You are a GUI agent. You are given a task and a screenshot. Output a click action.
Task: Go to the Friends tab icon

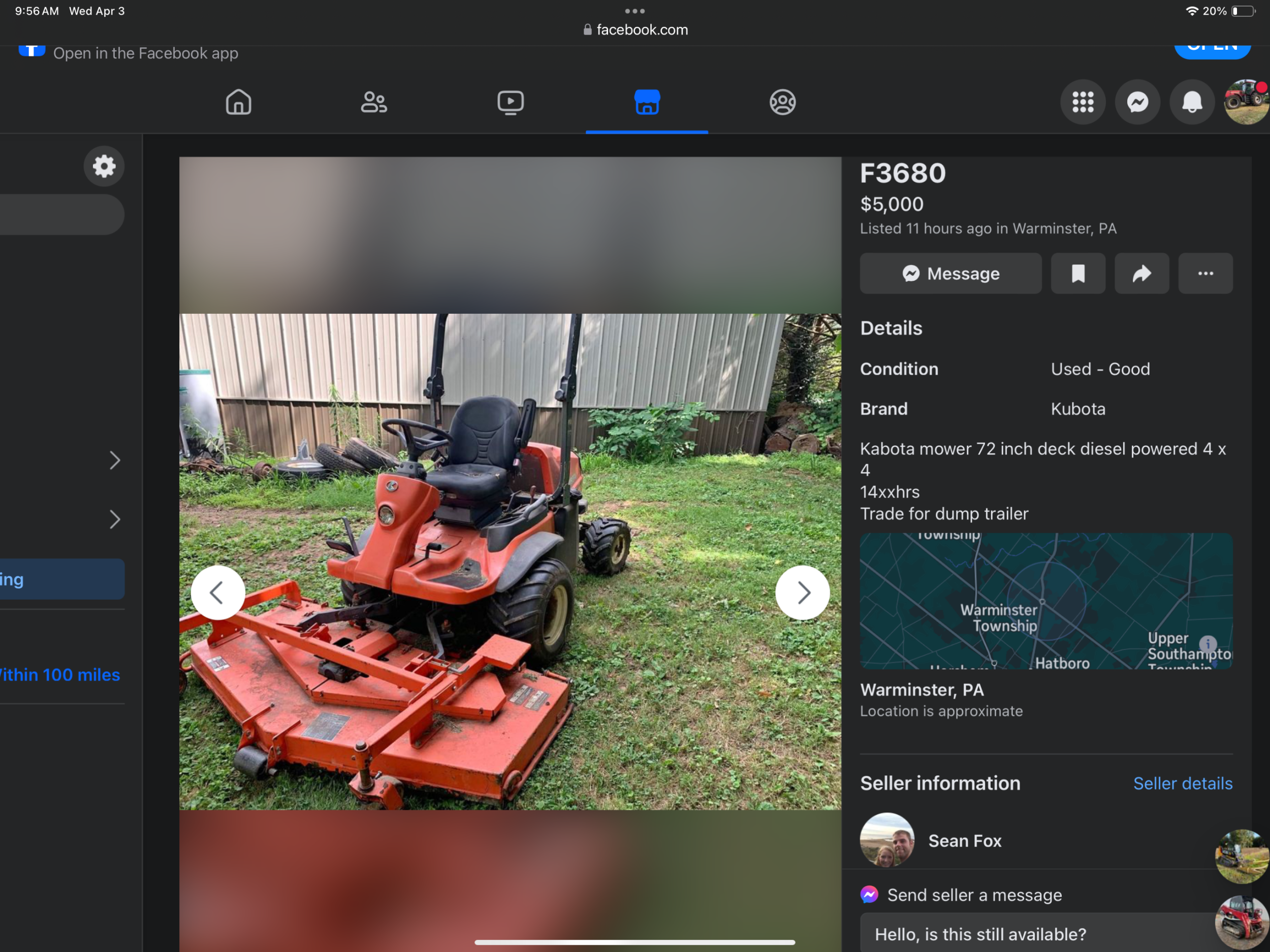374,103
